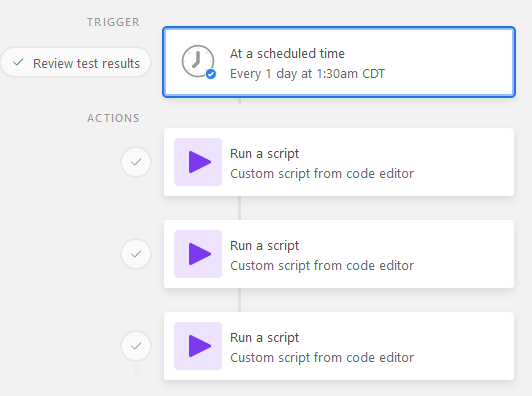This screenshot has height=396, width=532.
Task: Select the second action's circular check status
Action: [x=136, y=254]
